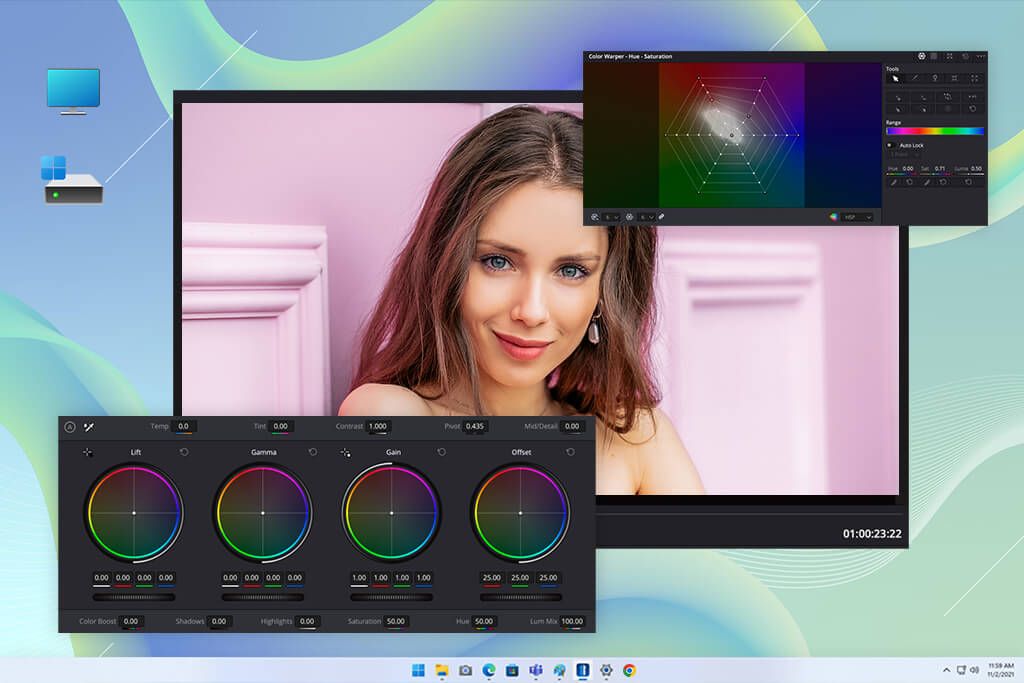The image size is (1024, 683).
Task: Select the pin tool in the Color Warper
Action: 935,77
